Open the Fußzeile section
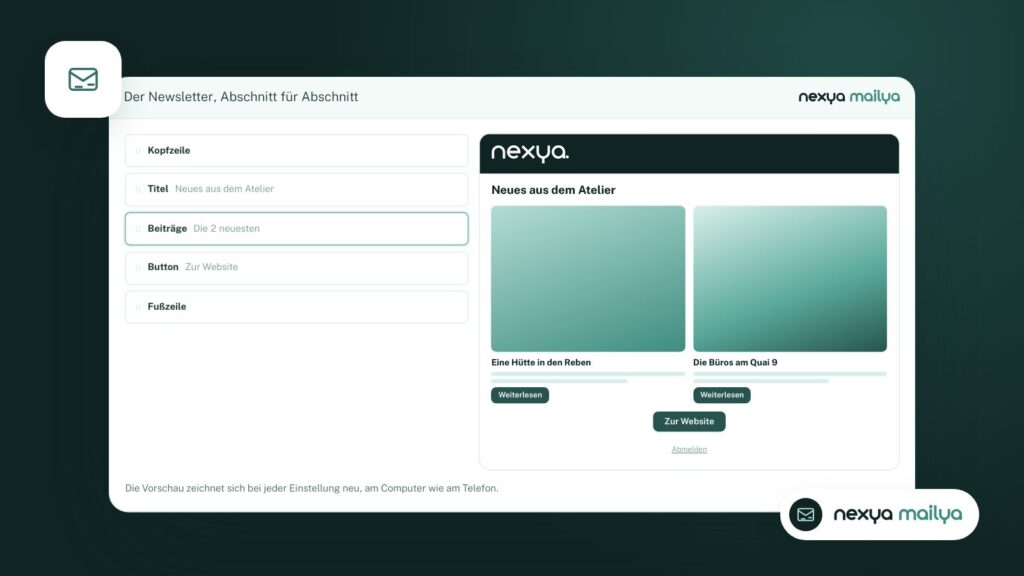Viewport: 1024px width, 576px height. coord(296,307)
